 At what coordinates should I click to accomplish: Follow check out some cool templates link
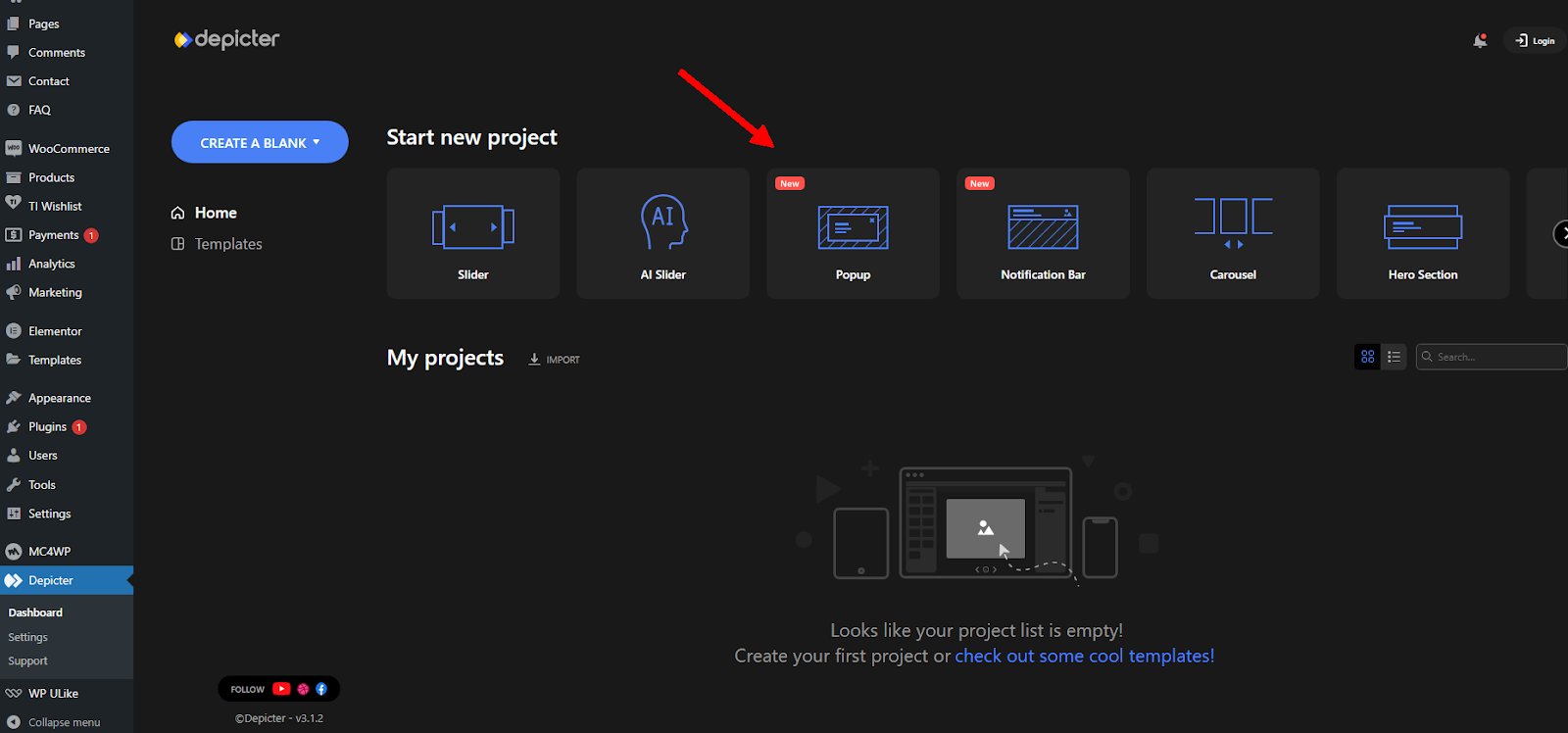point(1085,656)
